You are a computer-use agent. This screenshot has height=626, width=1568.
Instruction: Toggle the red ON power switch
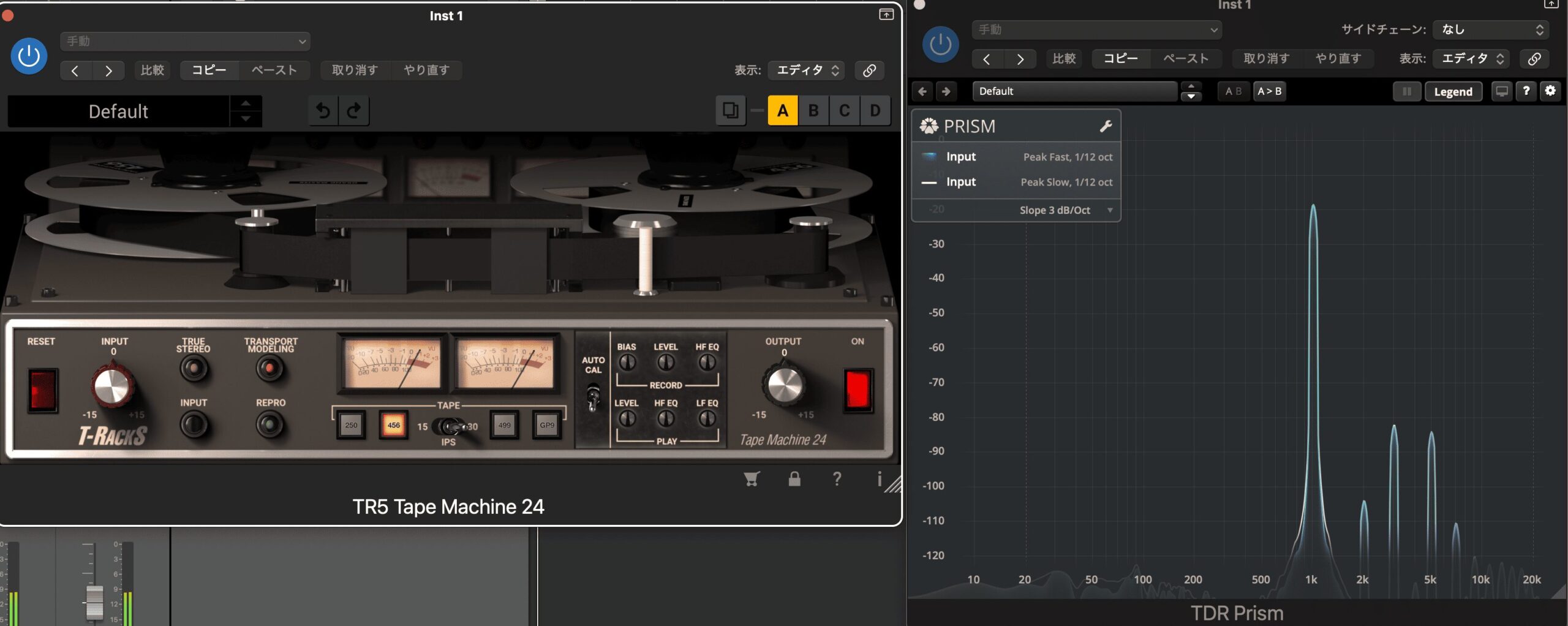coord(857,390)
